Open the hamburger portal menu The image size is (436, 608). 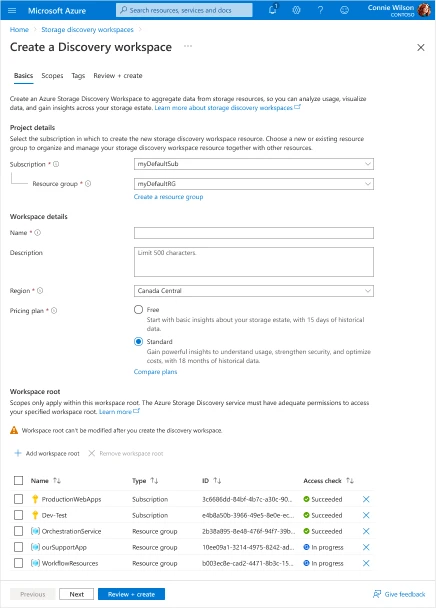(x=12, y=10)
